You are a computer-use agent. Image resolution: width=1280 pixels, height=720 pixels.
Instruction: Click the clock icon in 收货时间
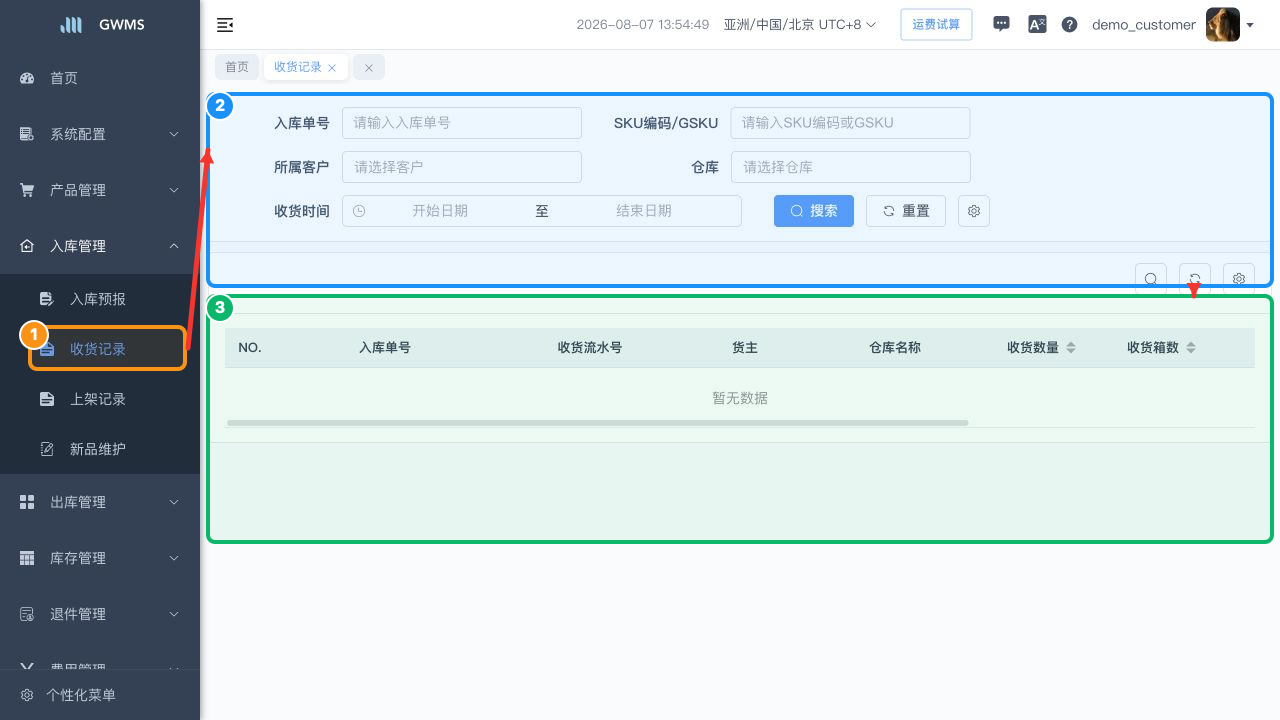359,211
